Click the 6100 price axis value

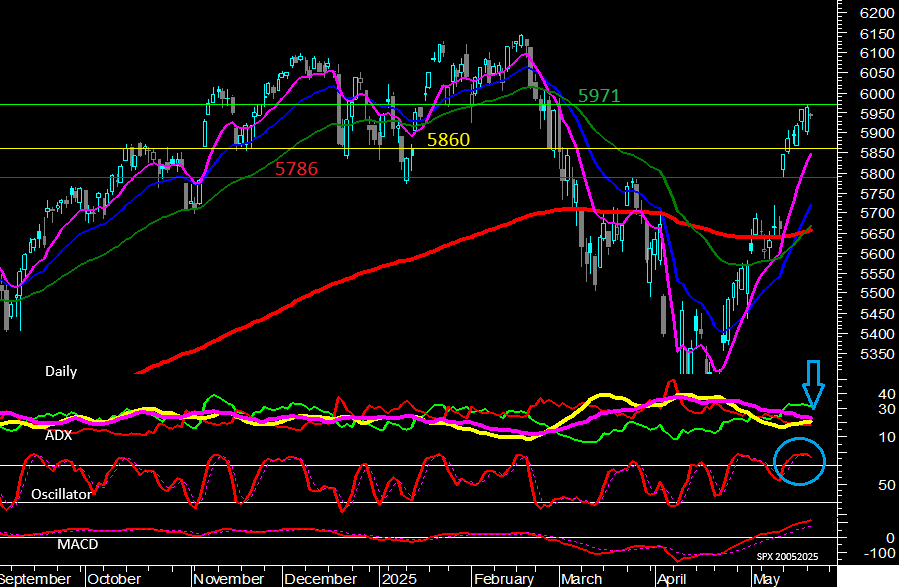tap(877, 53)
